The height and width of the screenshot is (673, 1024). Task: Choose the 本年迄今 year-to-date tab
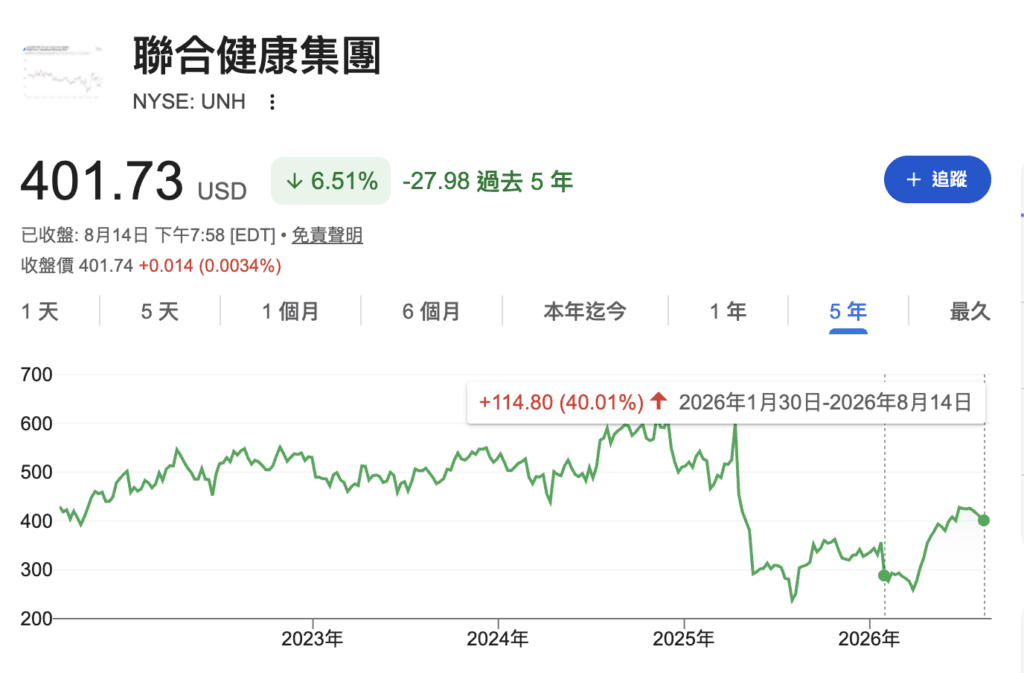point(585,311)
